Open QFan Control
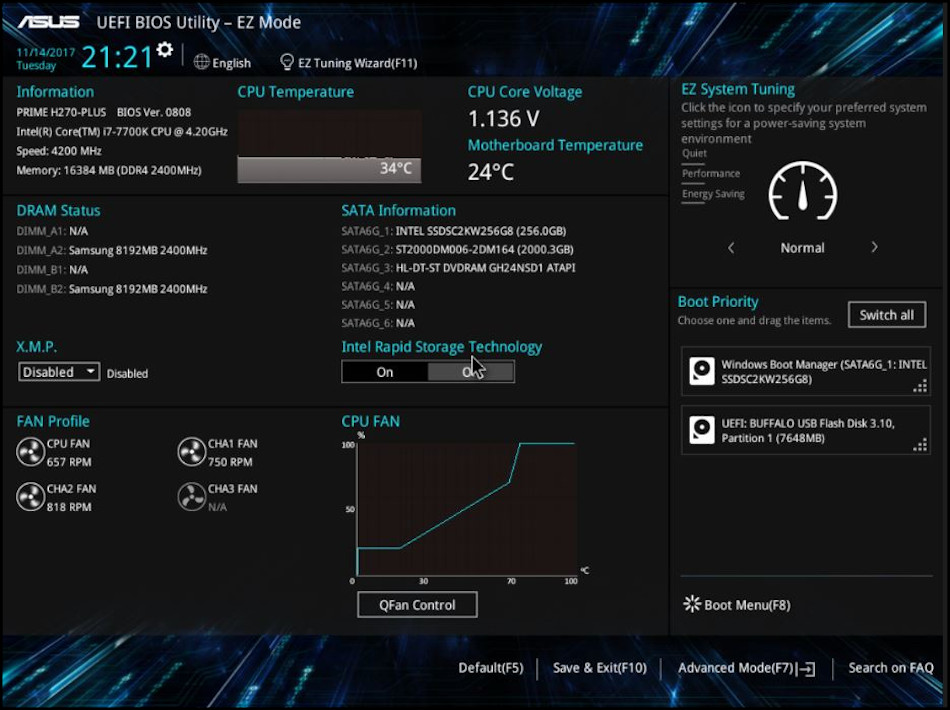 (x=417, y=605)
